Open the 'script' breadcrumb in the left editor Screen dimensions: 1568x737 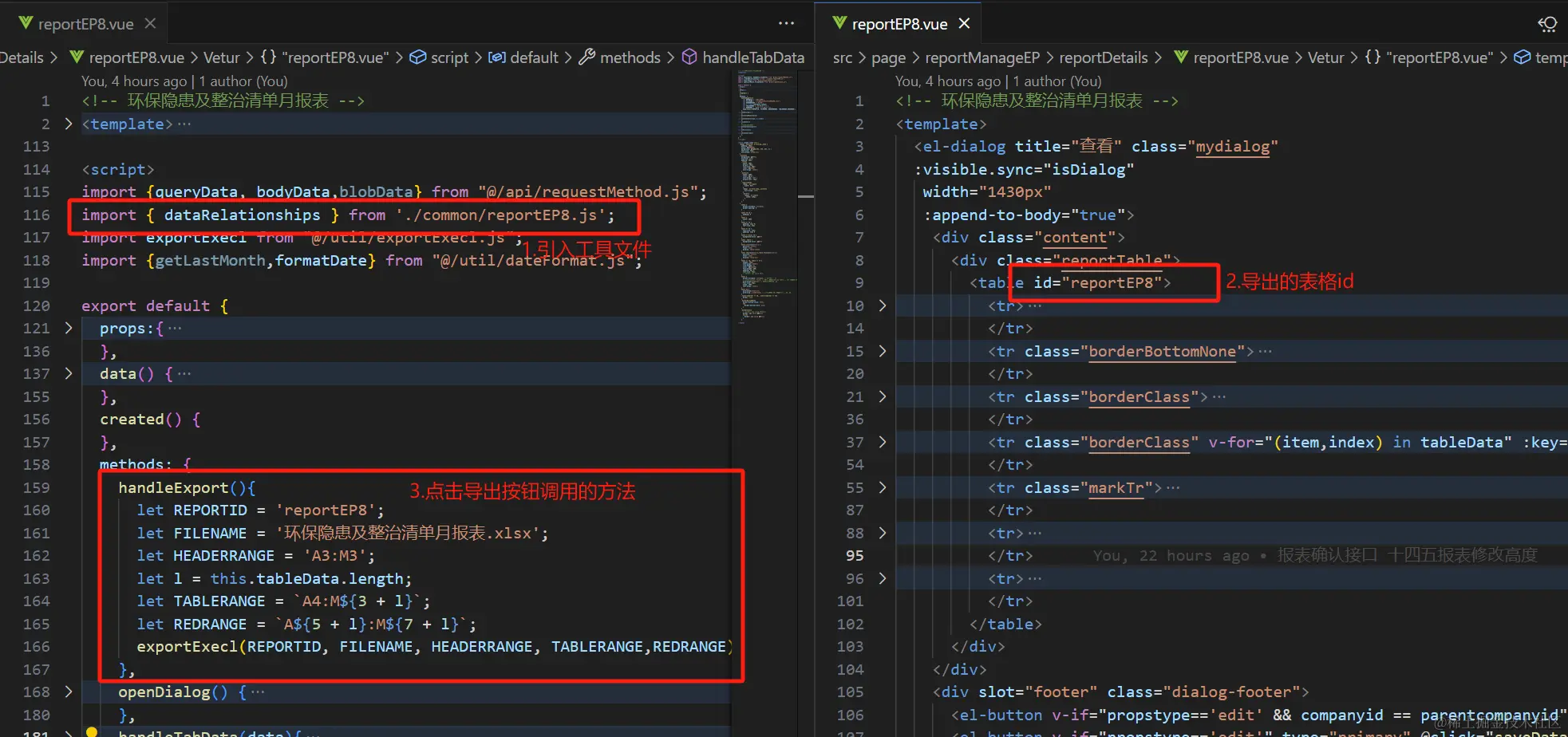pos(439,57)
